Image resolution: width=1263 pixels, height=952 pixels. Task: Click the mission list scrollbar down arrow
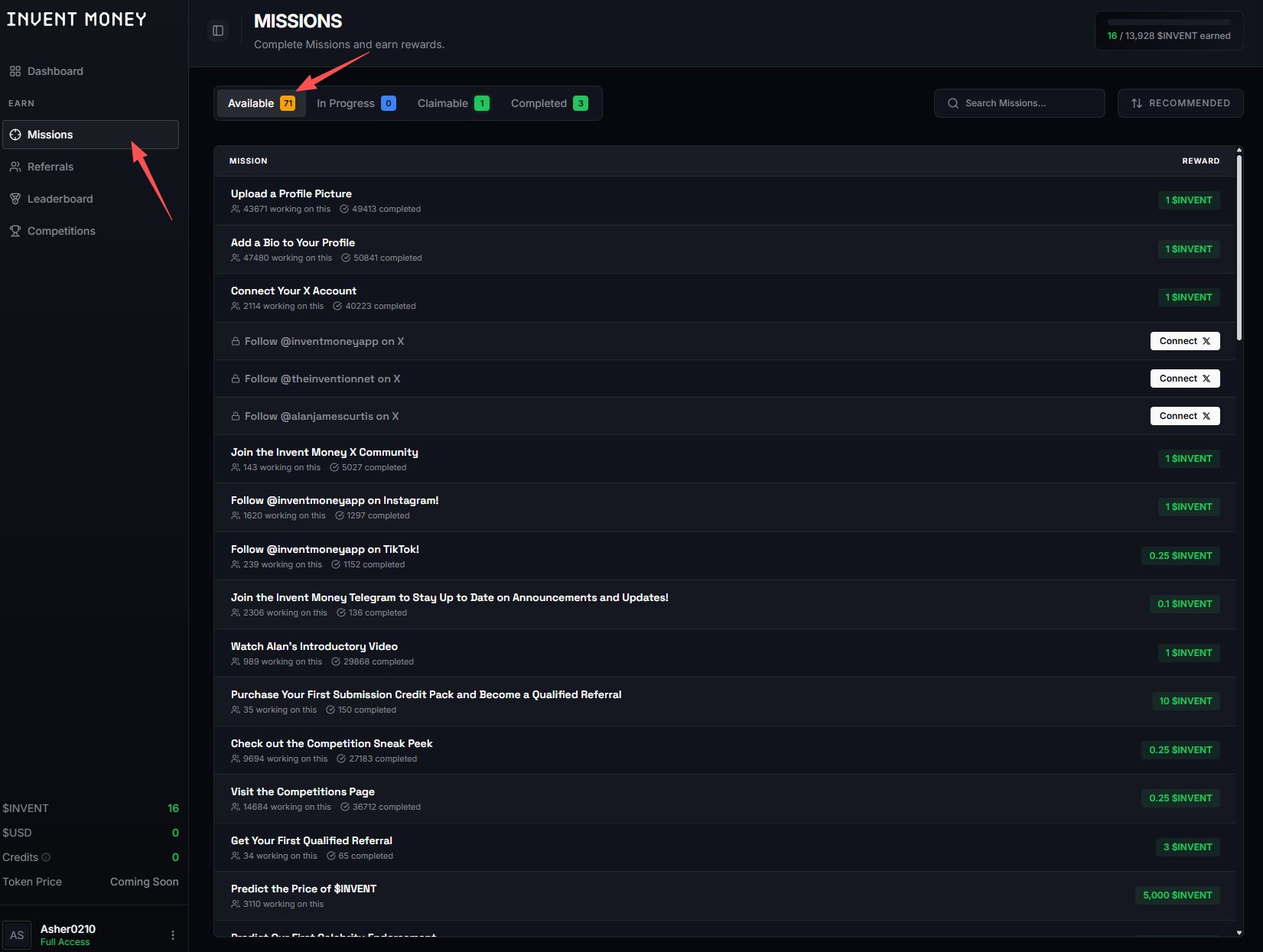(1239, 932)
